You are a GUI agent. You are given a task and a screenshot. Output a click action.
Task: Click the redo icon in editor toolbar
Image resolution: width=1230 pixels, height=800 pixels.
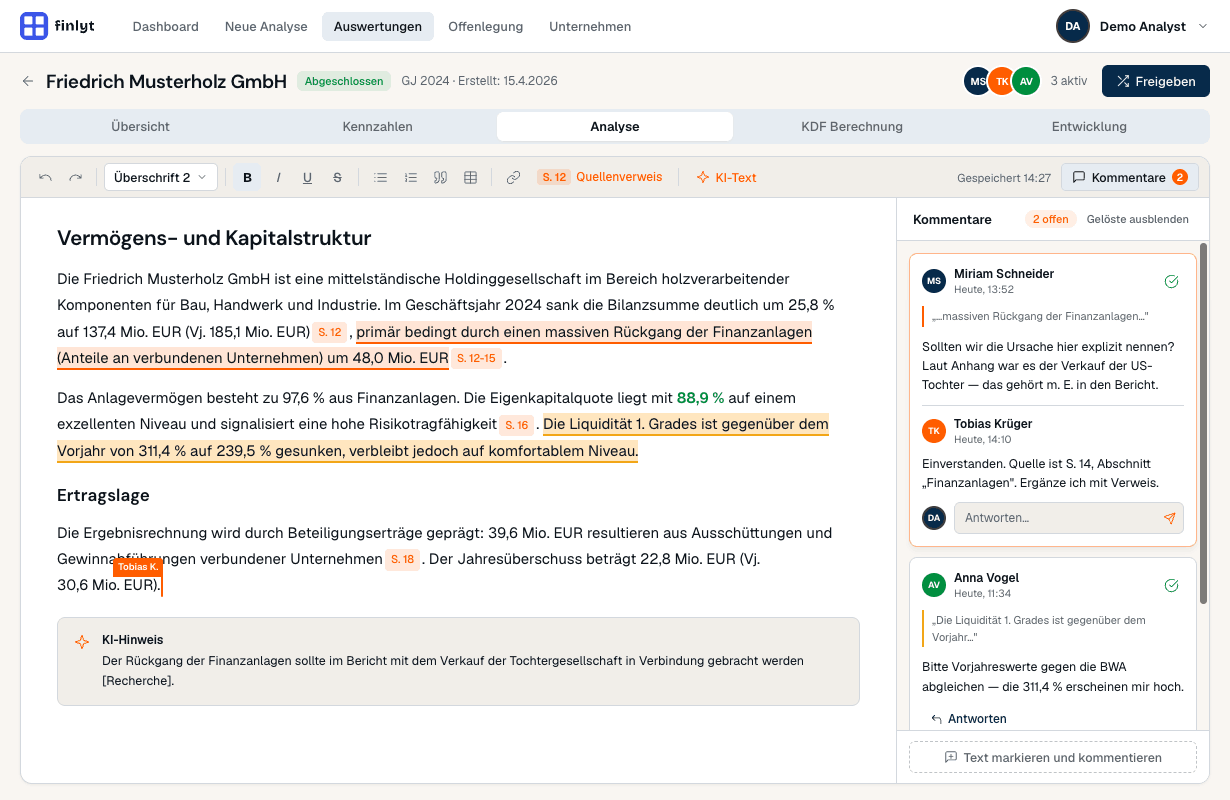[x=75, y=177]
